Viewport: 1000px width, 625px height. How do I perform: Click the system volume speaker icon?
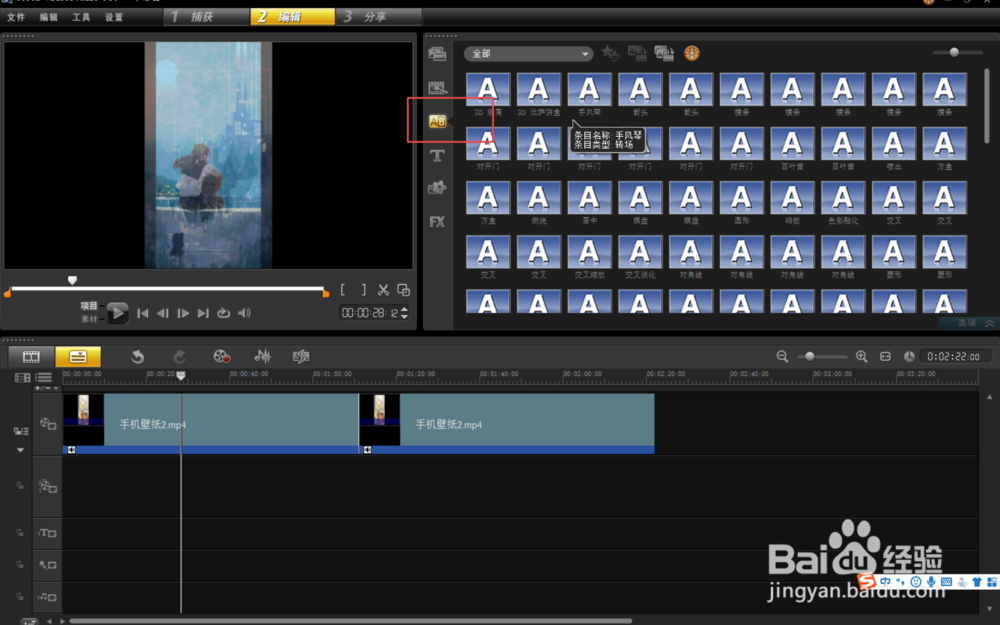point(244,313)
